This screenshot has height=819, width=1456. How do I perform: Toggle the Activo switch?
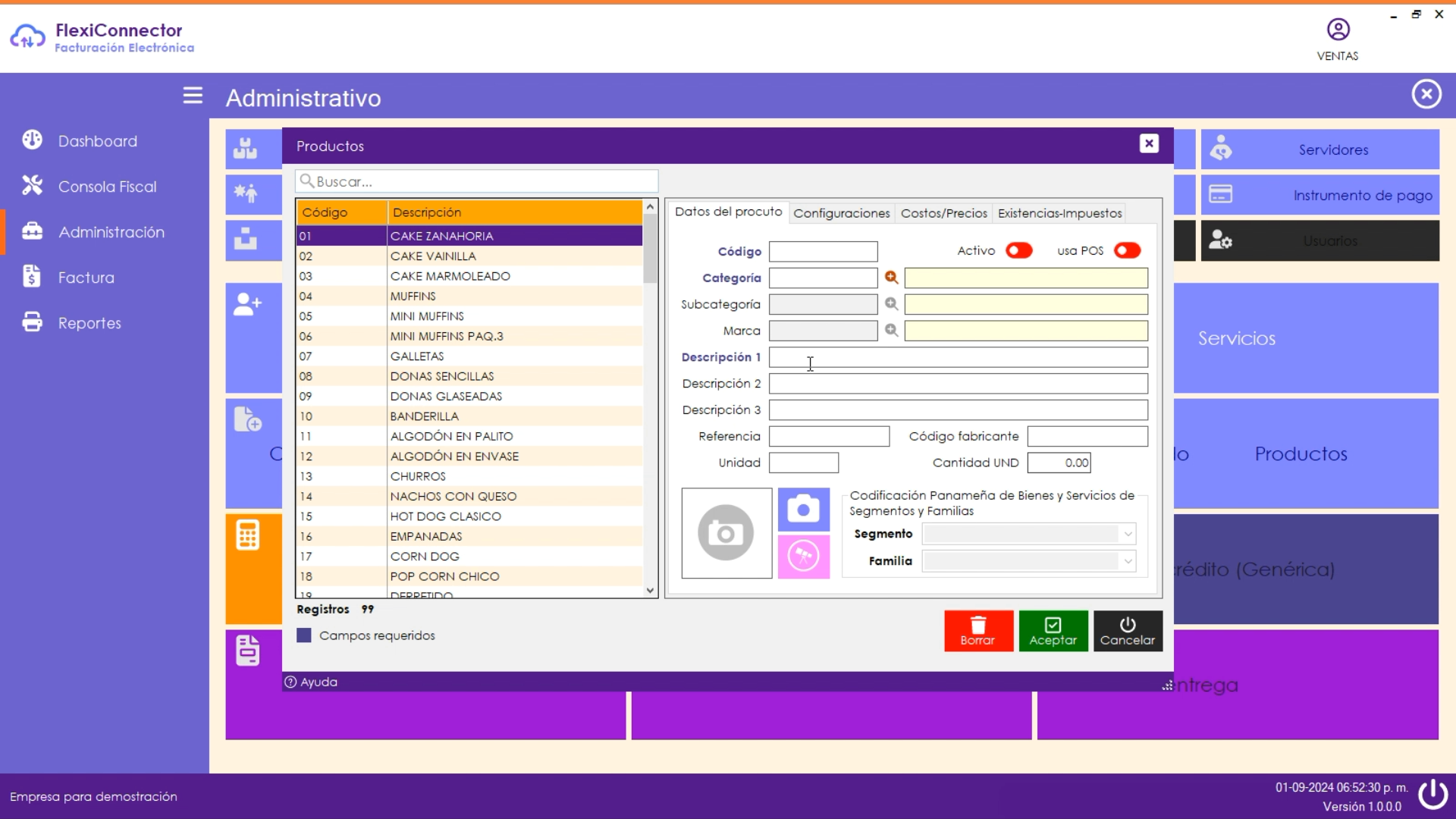pos(1018,250)
